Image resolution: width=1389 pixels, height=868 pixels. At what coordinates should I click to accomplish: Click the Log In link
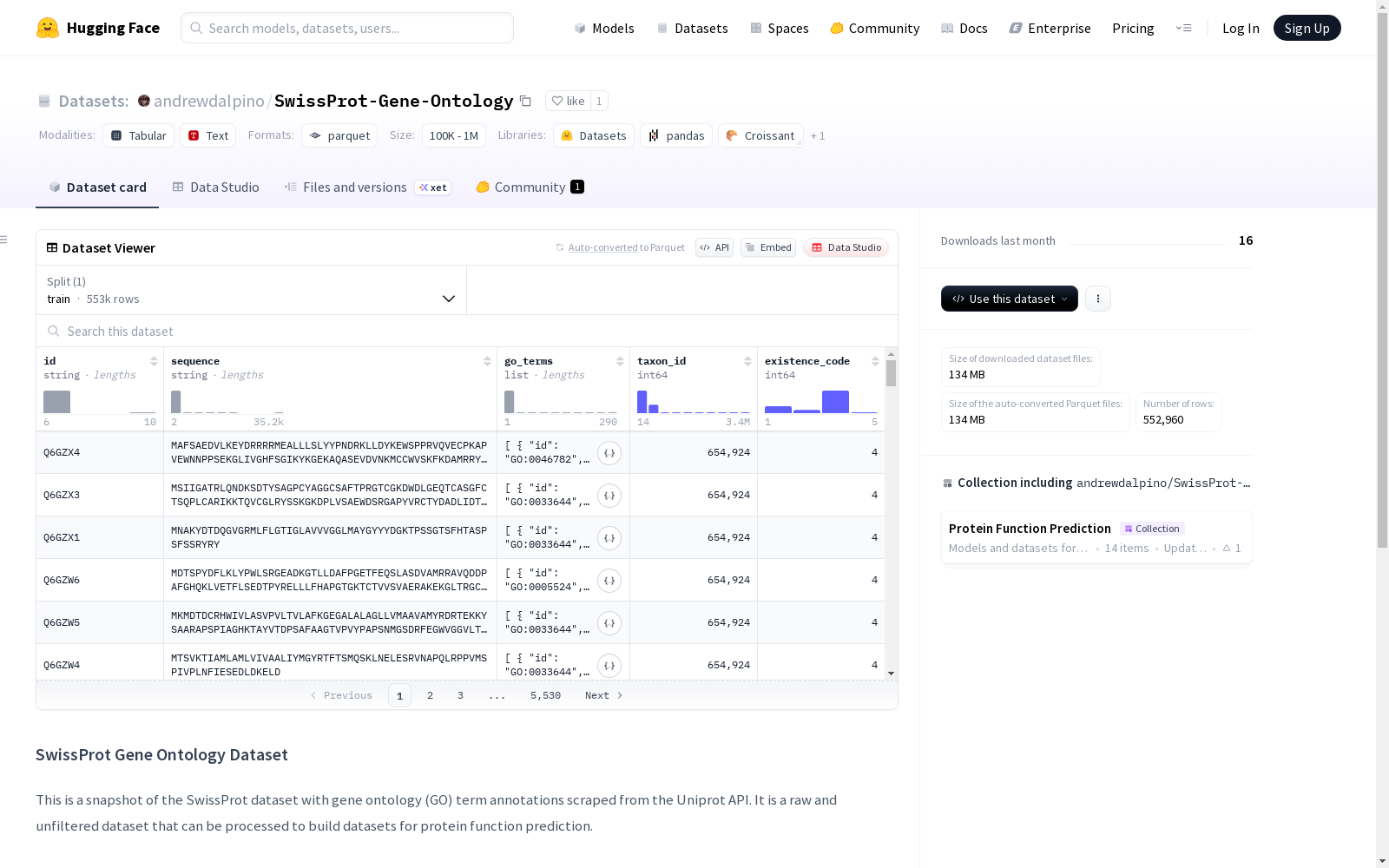click(x=1241, y=28)
